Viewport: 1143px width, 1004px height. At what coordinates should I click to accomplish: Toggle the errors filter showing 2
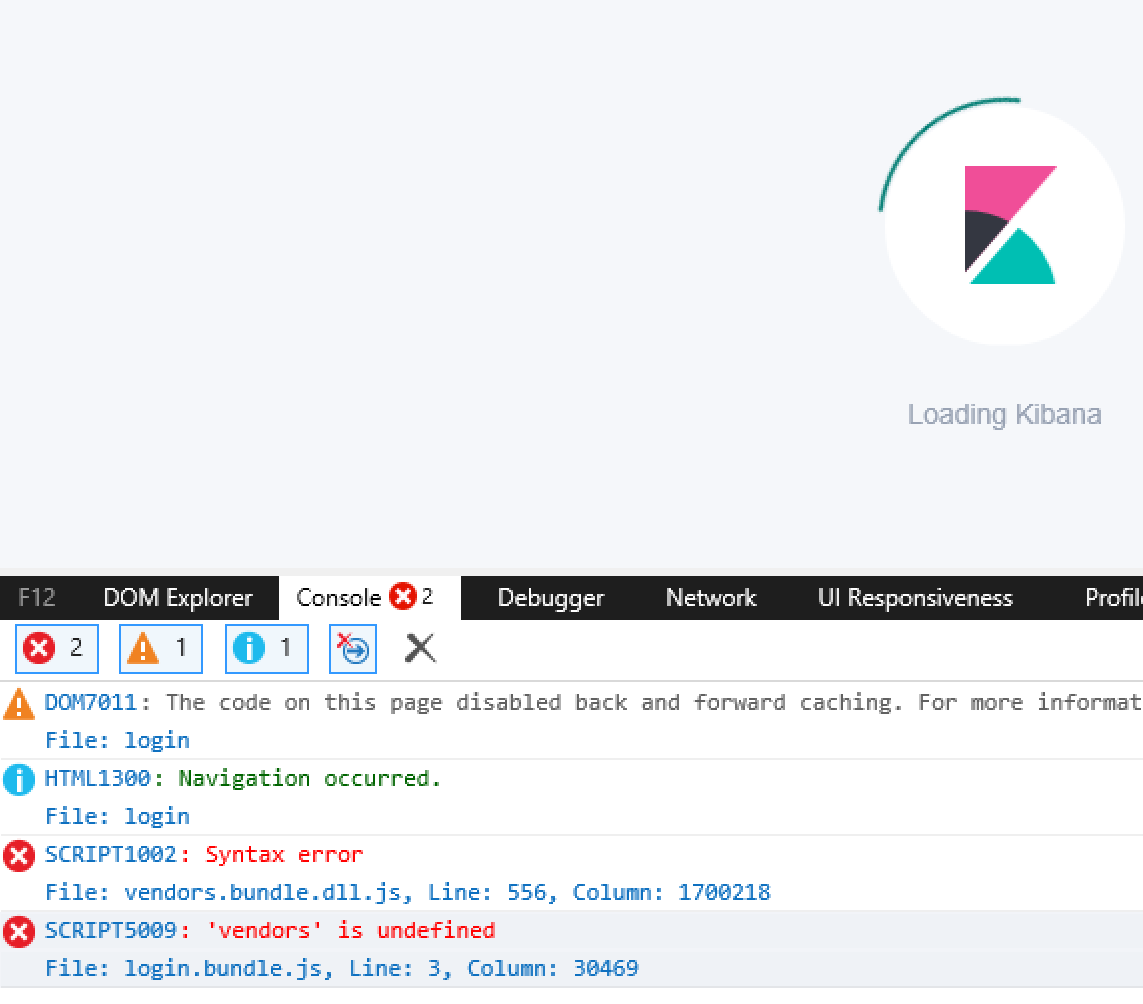coord(57,648)
